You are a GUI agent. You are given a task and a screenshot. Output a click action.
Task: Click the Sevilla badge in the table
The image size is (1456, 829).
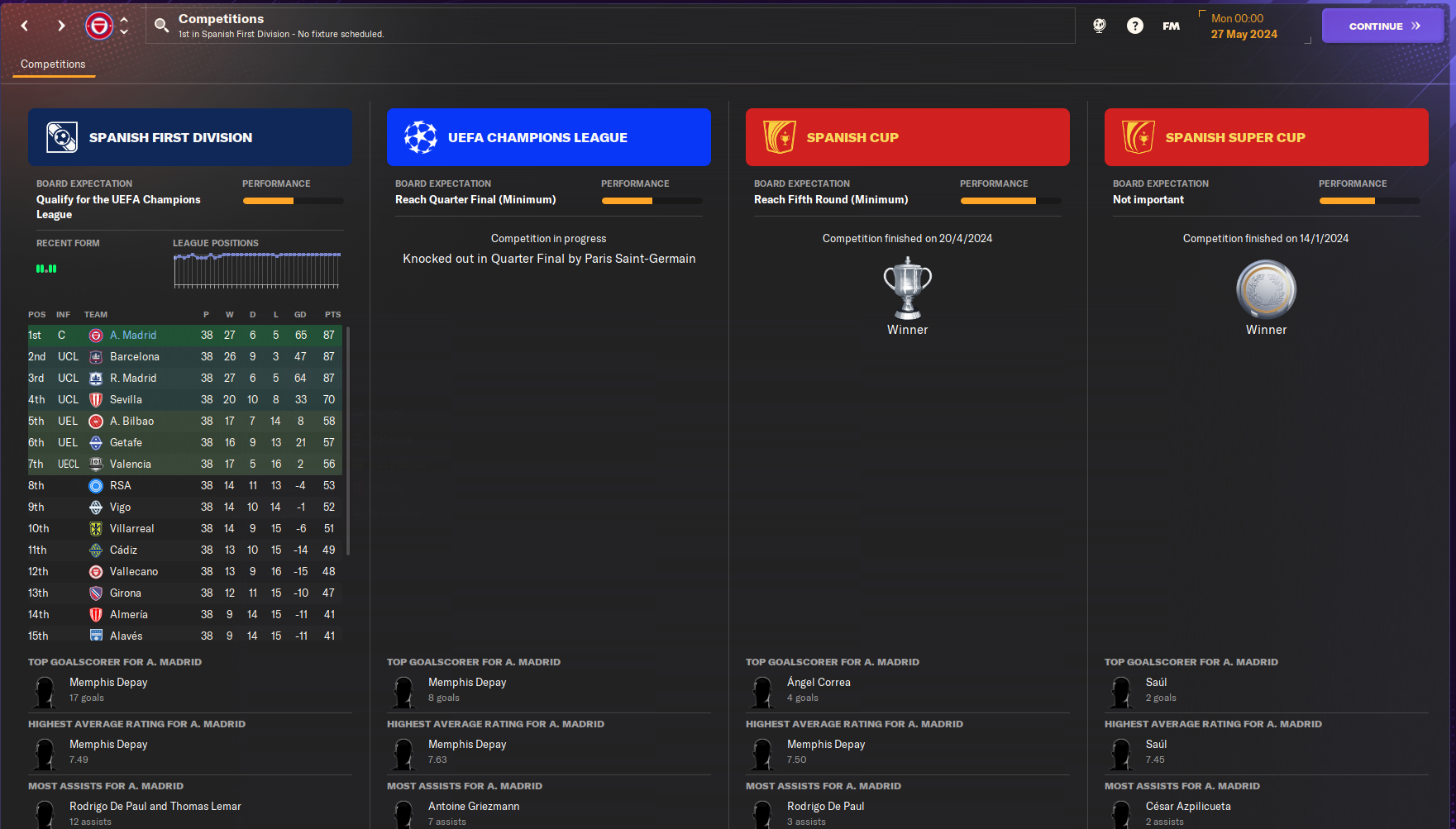point(96,400)
